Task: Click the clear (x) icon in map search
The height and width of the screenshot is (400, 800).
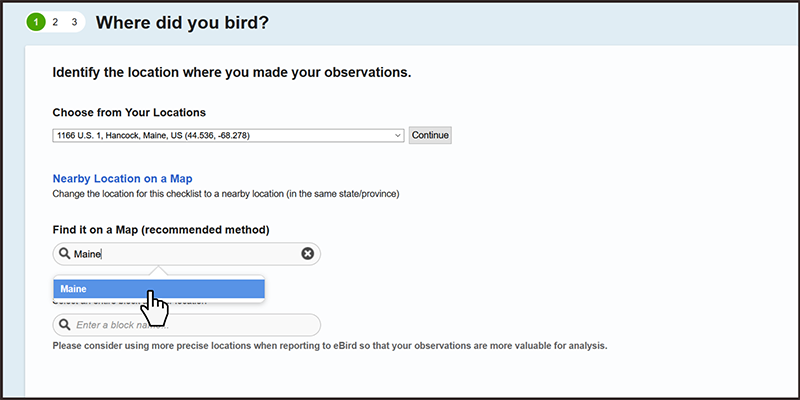Action: click(308, 254)
